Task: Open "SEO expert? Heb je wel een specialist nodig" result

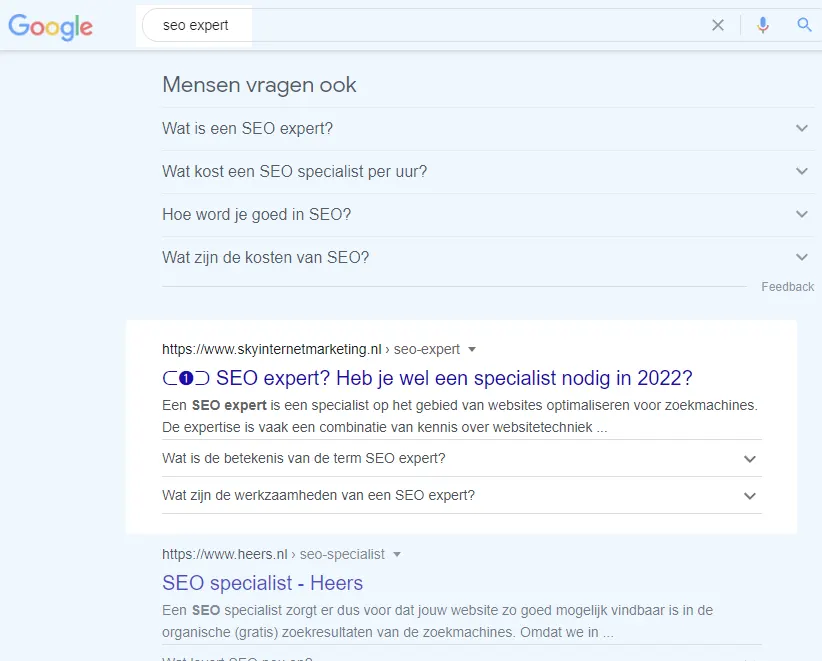Action: click(427, 378)
